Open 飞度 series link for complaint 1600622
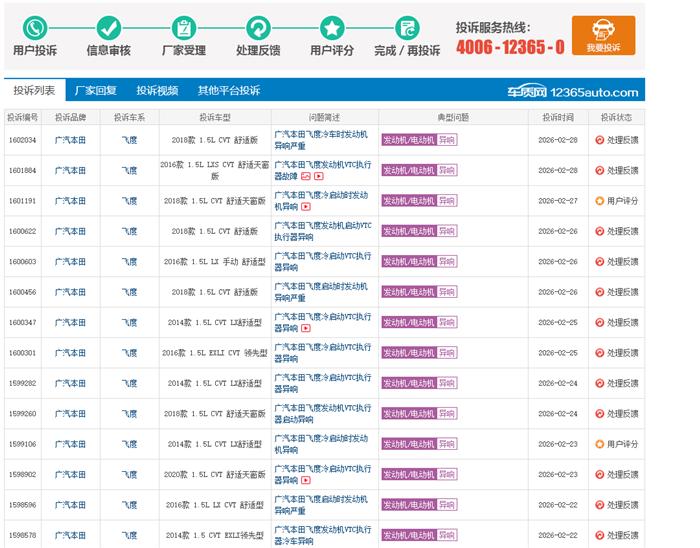 [129, 231]
